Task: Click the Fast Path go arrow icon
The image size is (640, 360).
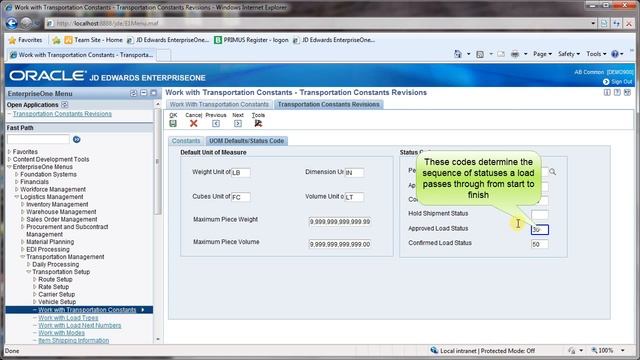Action: click(x=76, y=140)
